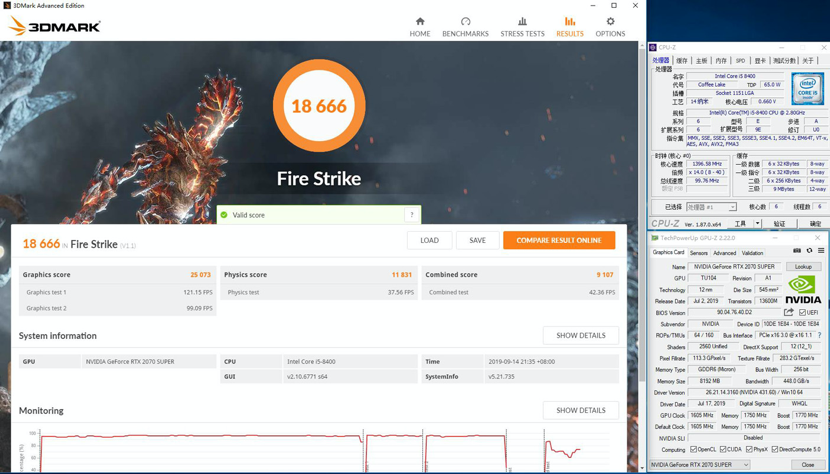
Task: Open the SPD tab in CPU-Z
Action: click(740, 61)
